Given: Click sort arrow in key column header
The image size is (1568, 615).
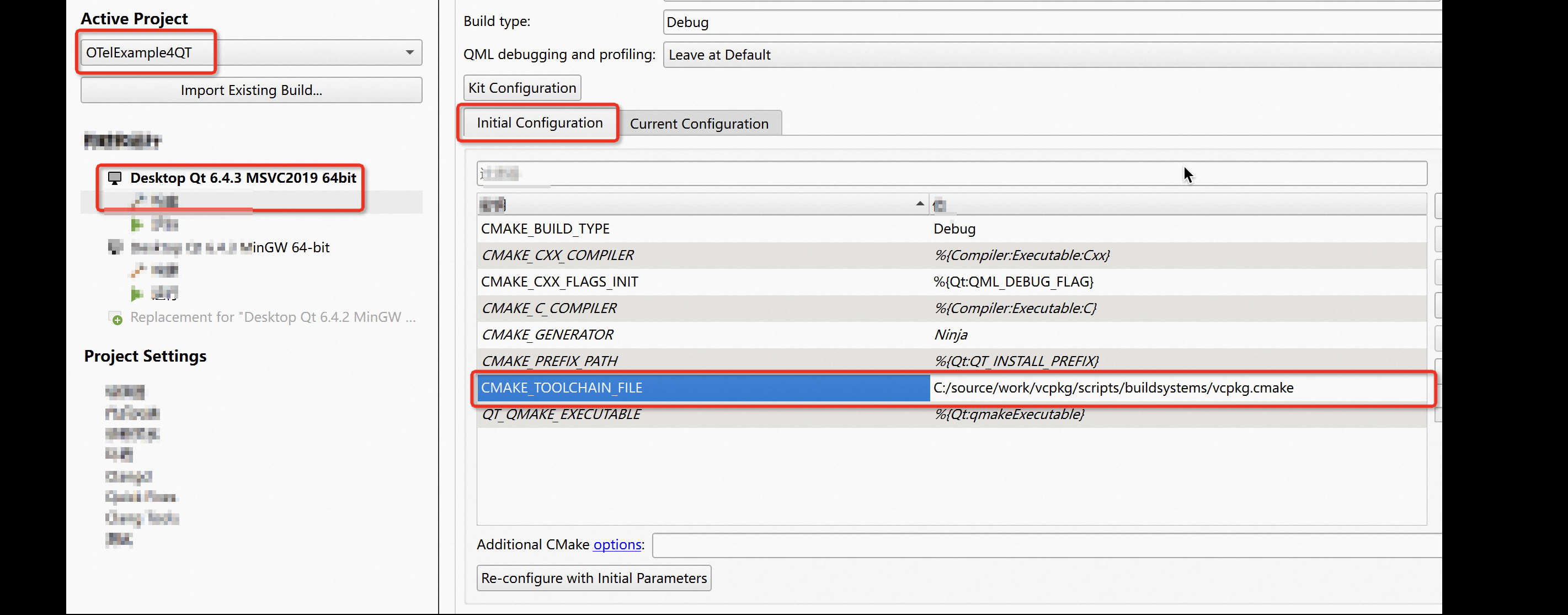Looking at the screenshot, I should (x=919, y=204).
